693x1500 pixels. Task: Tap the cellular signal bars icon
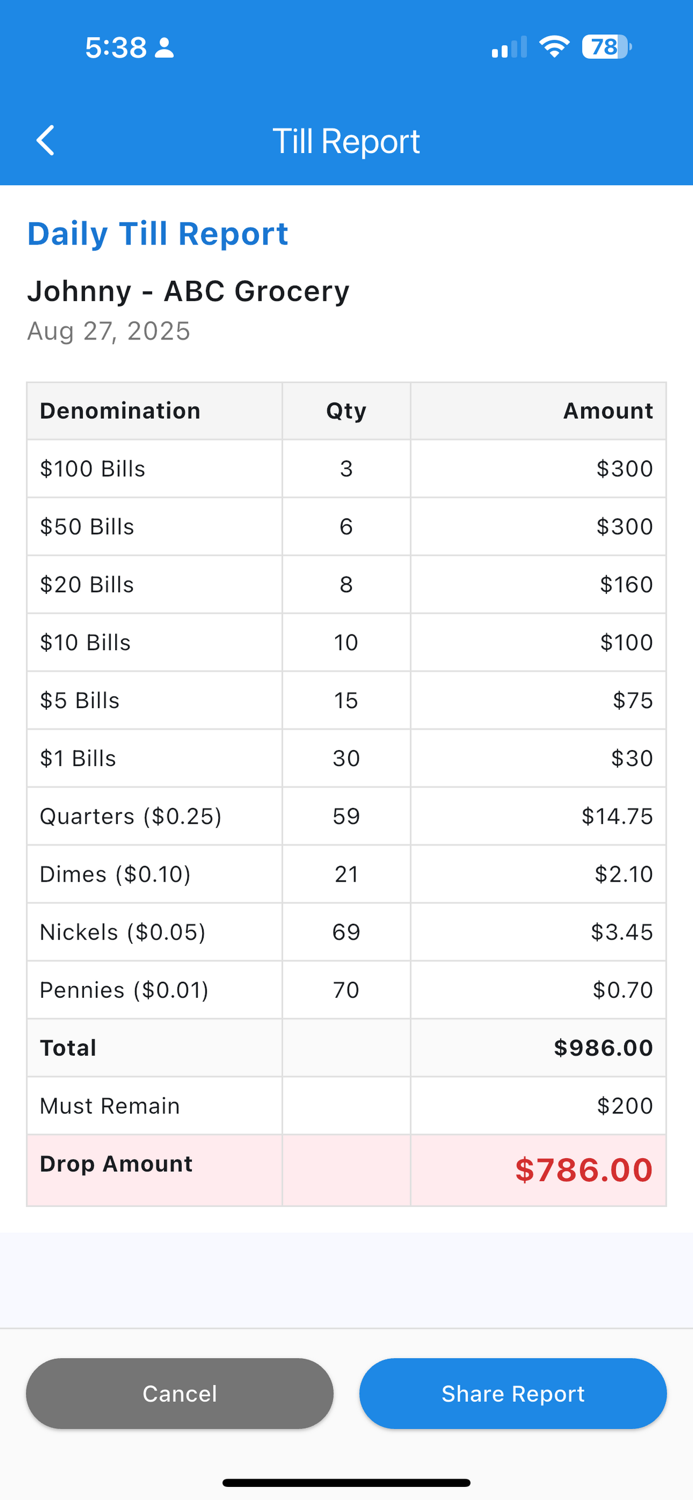coord(509,48)
